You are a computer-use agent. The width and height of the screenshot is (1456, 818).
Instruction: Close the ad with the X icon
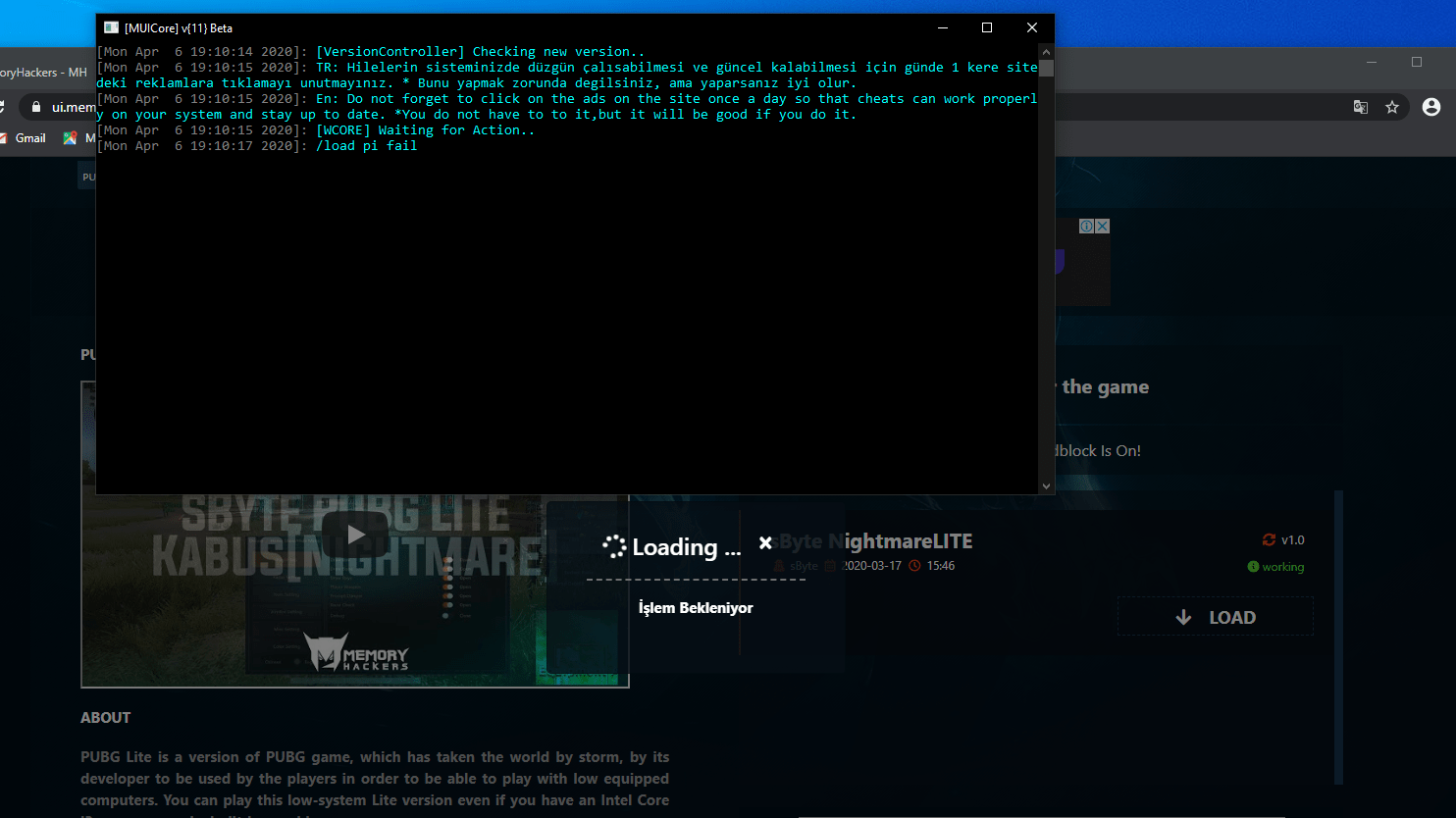(x=1103, y=226)
